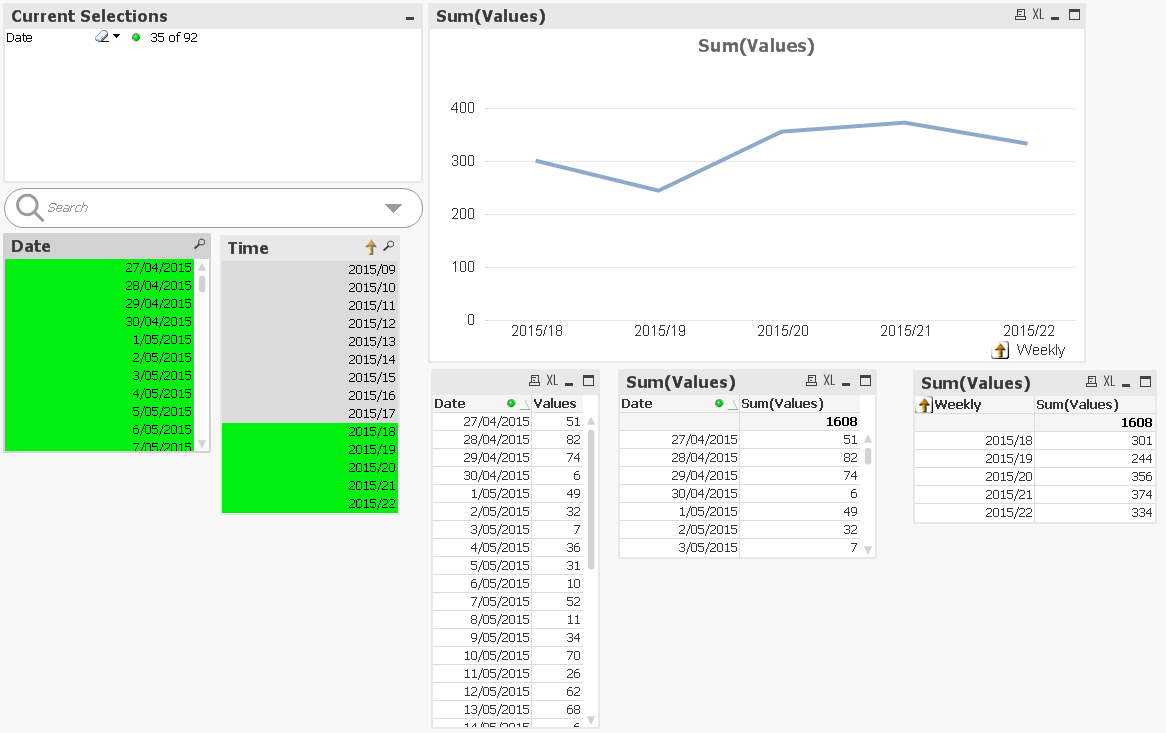Image resolution: width=1166 pixels, height=733 pixels.
Task: Click the Weekly drill-up icon below the chart
Action: [1000, 350]
